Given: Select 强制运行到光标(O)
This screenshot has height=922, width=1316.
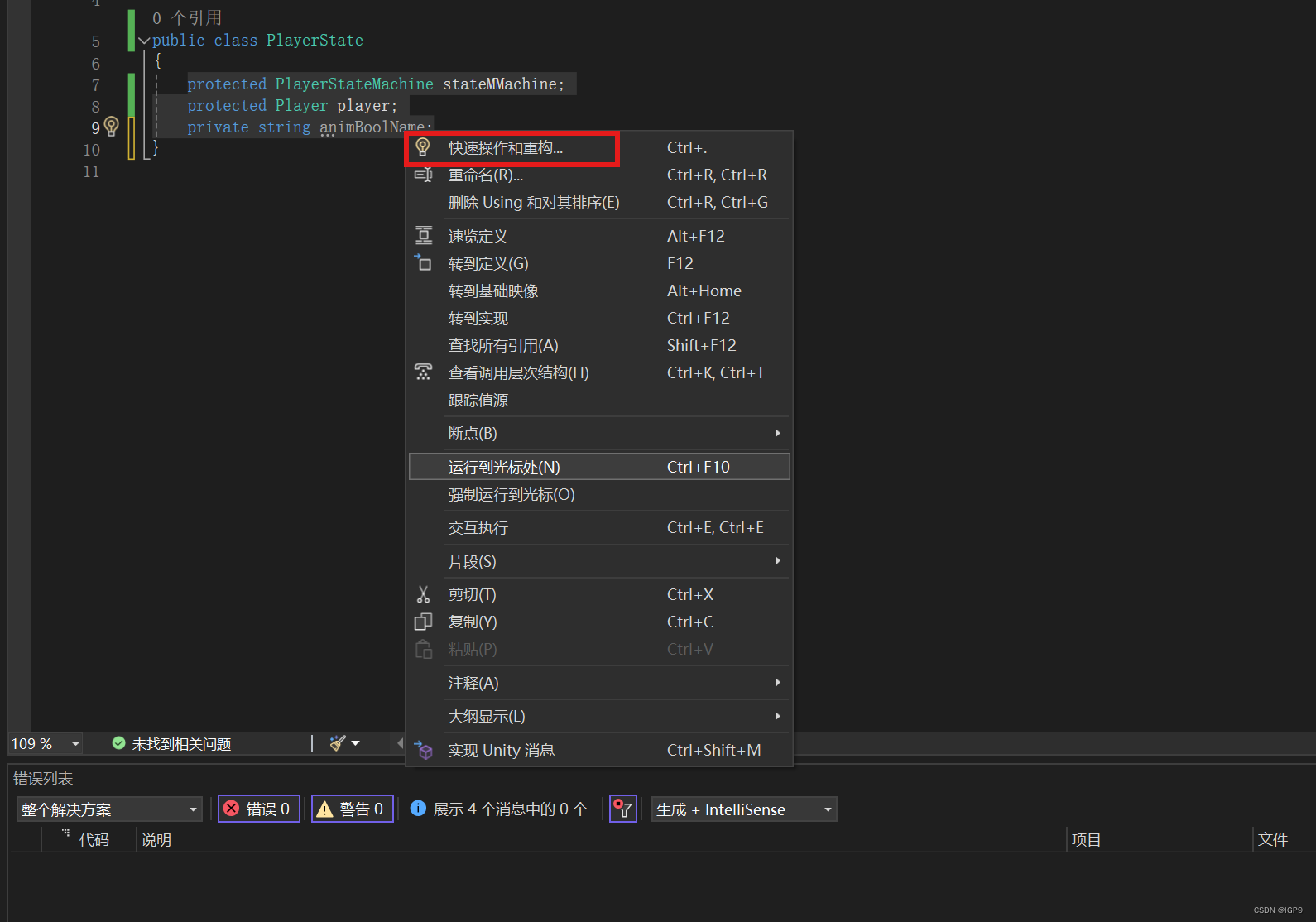Looking at the screenshot, I should point(599,494).
